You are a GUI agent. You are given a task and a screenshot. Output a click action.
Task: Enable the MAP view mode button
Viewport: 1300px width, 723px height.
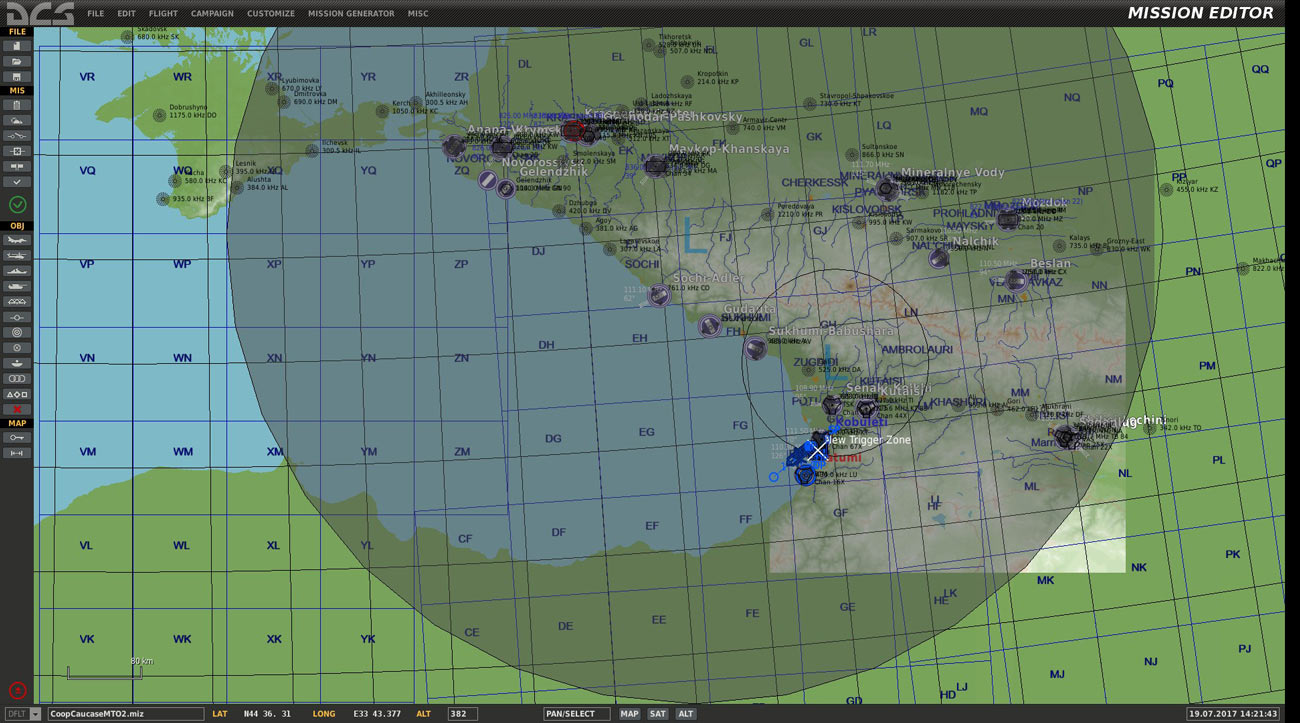click(629, 714)
